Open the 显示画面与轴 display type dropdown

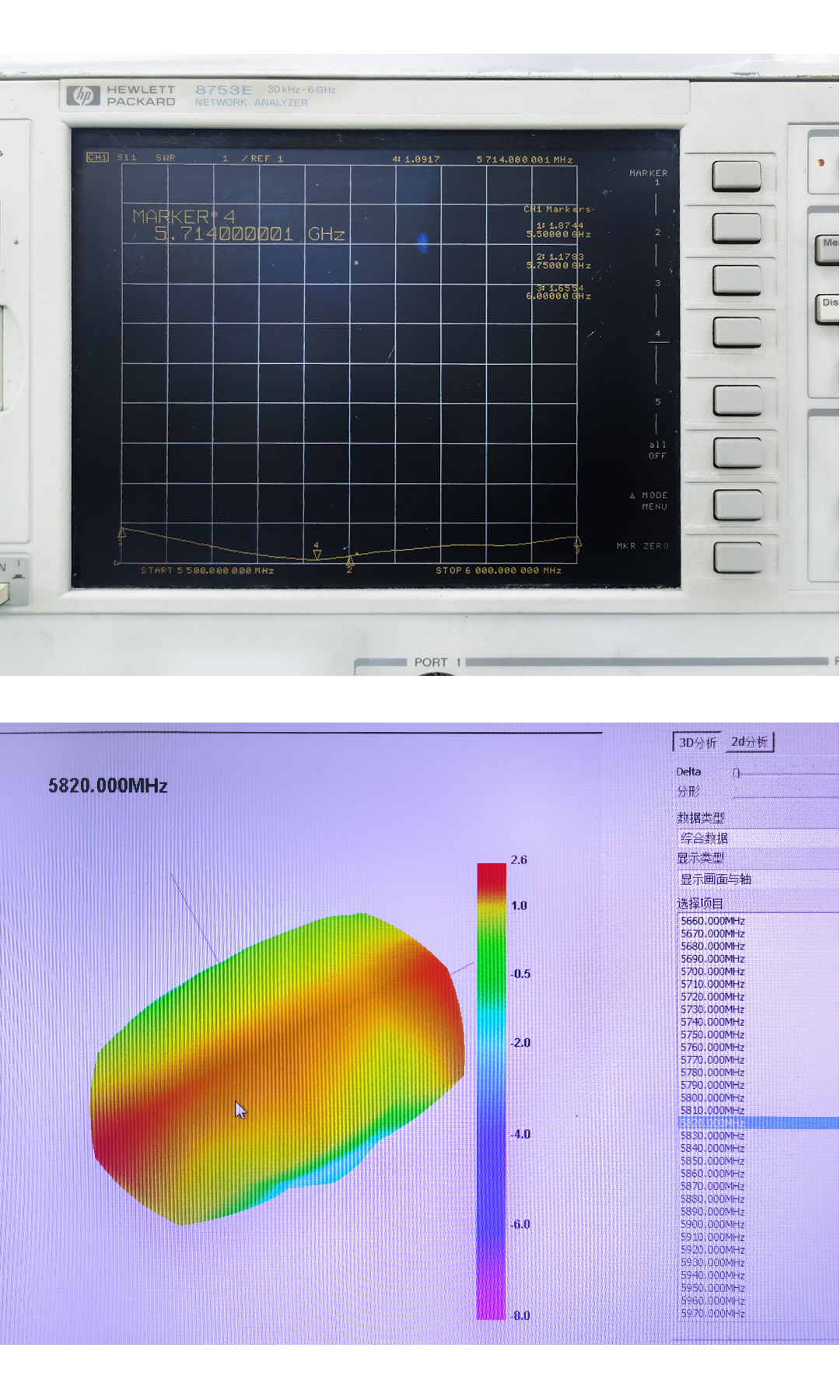click(x=758, y=879)
